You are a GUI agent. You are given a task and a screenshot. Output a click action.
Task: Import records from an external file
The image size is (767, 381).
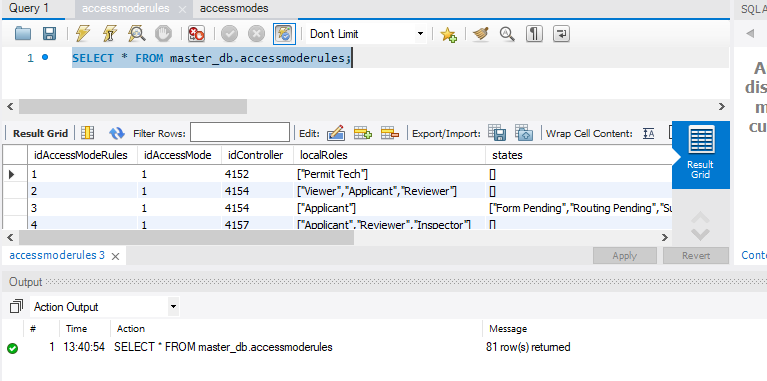coord(523,133)
